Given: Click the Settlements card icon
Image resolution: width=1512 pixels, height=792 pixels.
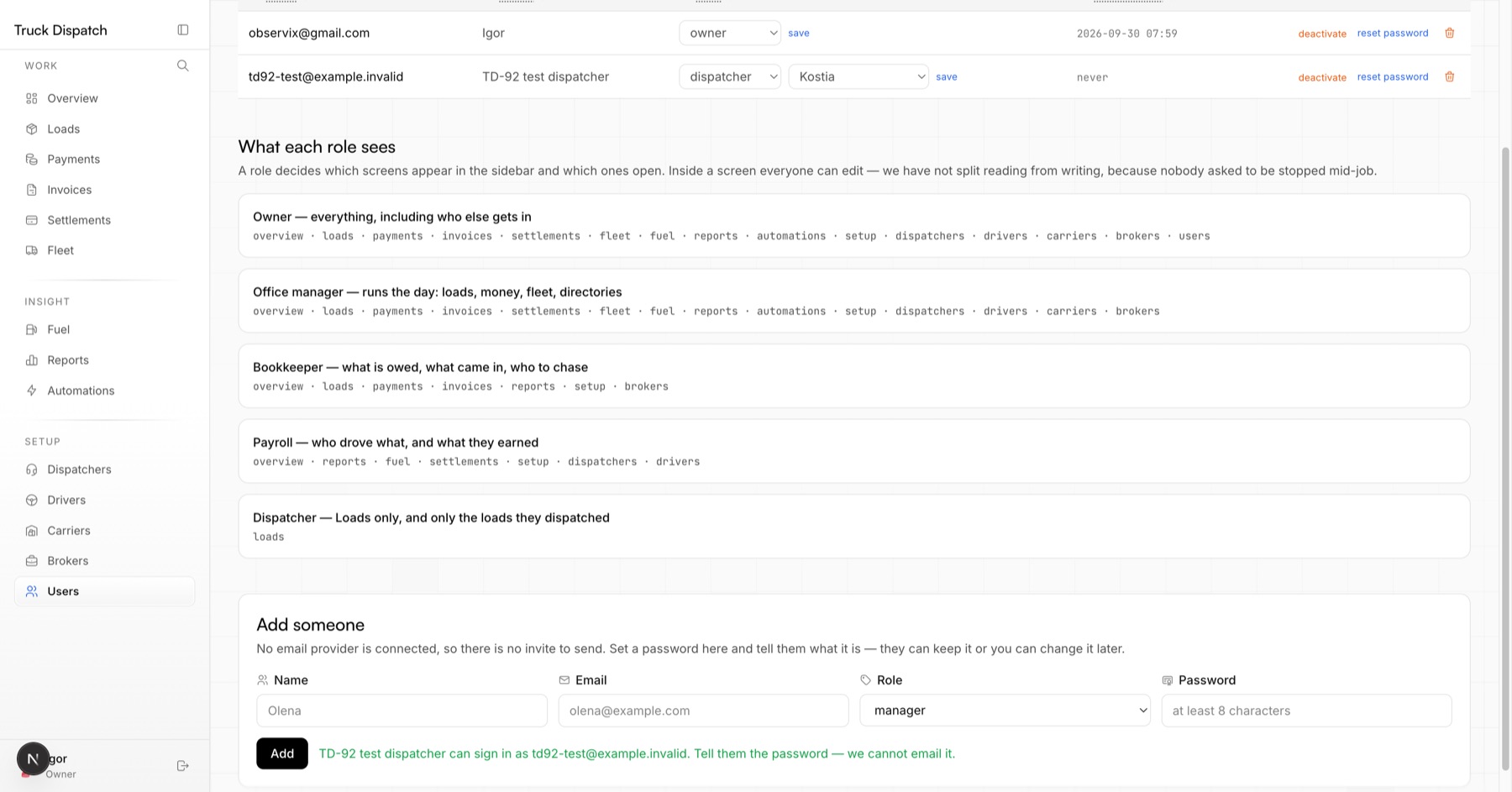Looking at the screenshot, I should 32,220.
